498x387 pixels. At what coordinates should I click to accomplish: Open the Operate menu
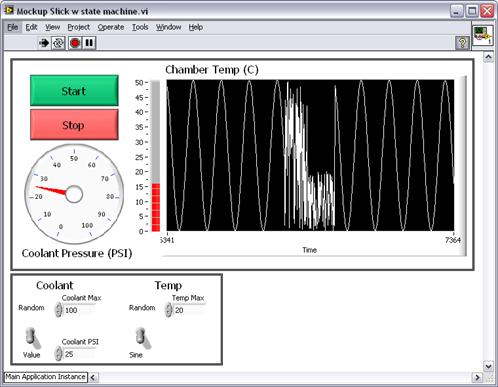[111, 27]
